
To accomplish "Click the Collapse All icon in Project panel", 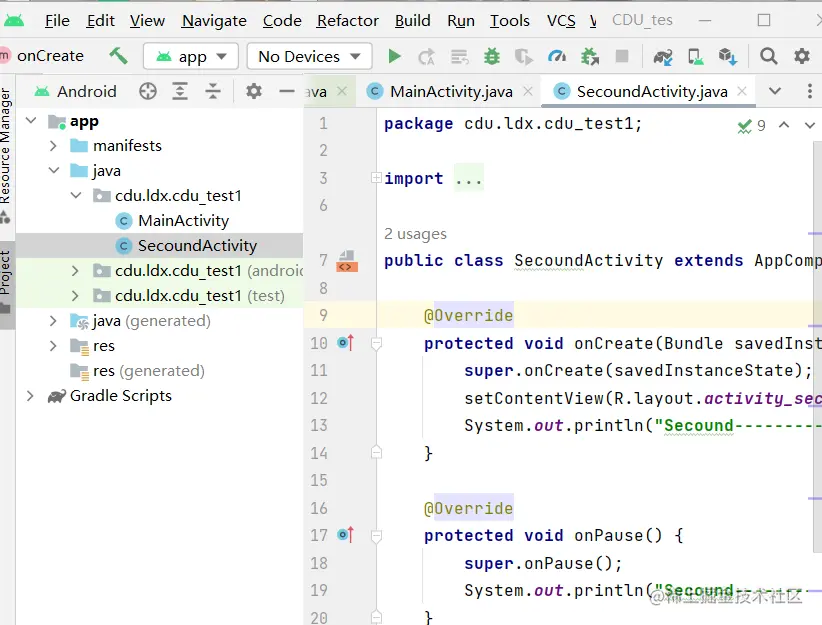I will click(213, 91).
